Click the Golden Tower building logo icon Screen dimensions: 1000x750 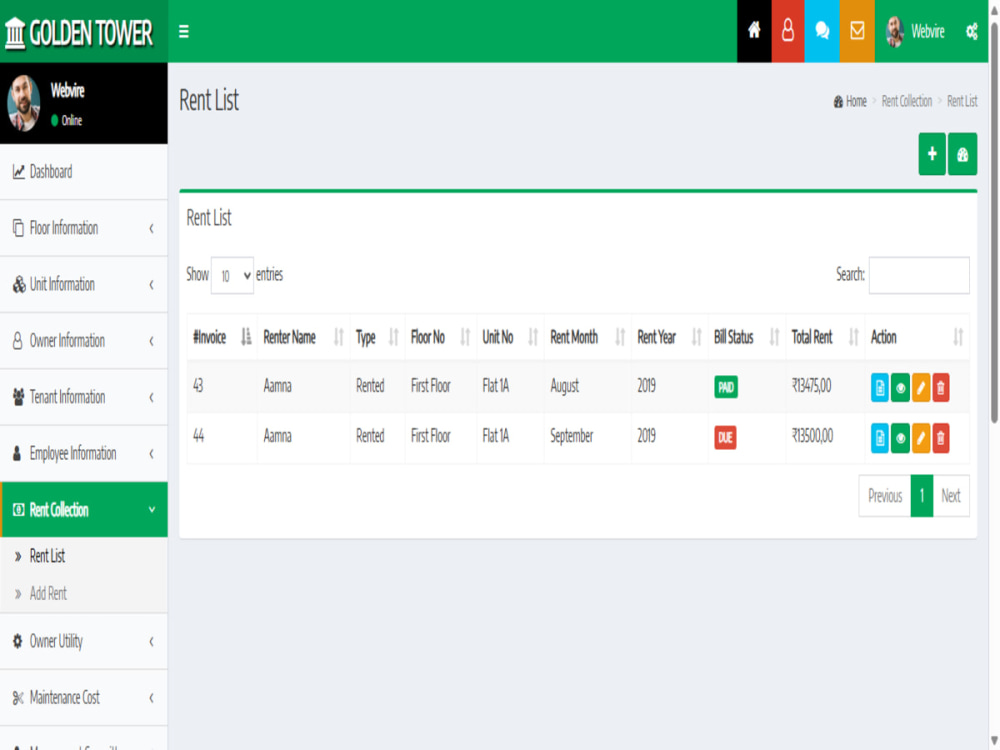coord(15,33)
